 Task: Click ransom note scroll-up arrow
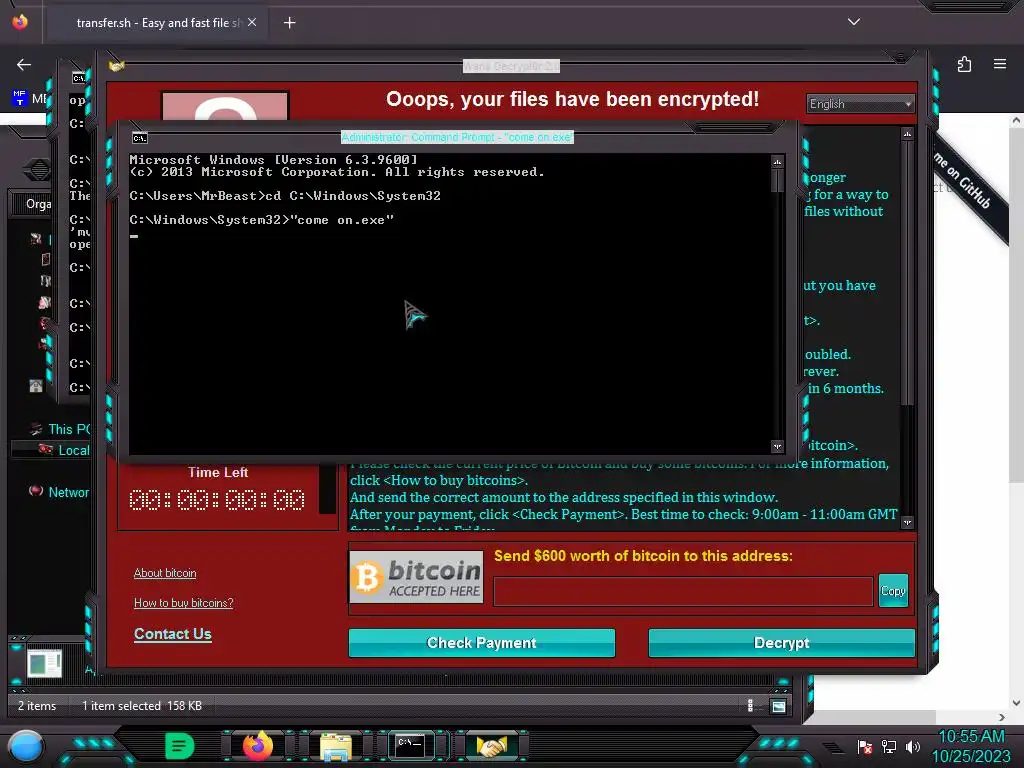click(x=907, y=134)
